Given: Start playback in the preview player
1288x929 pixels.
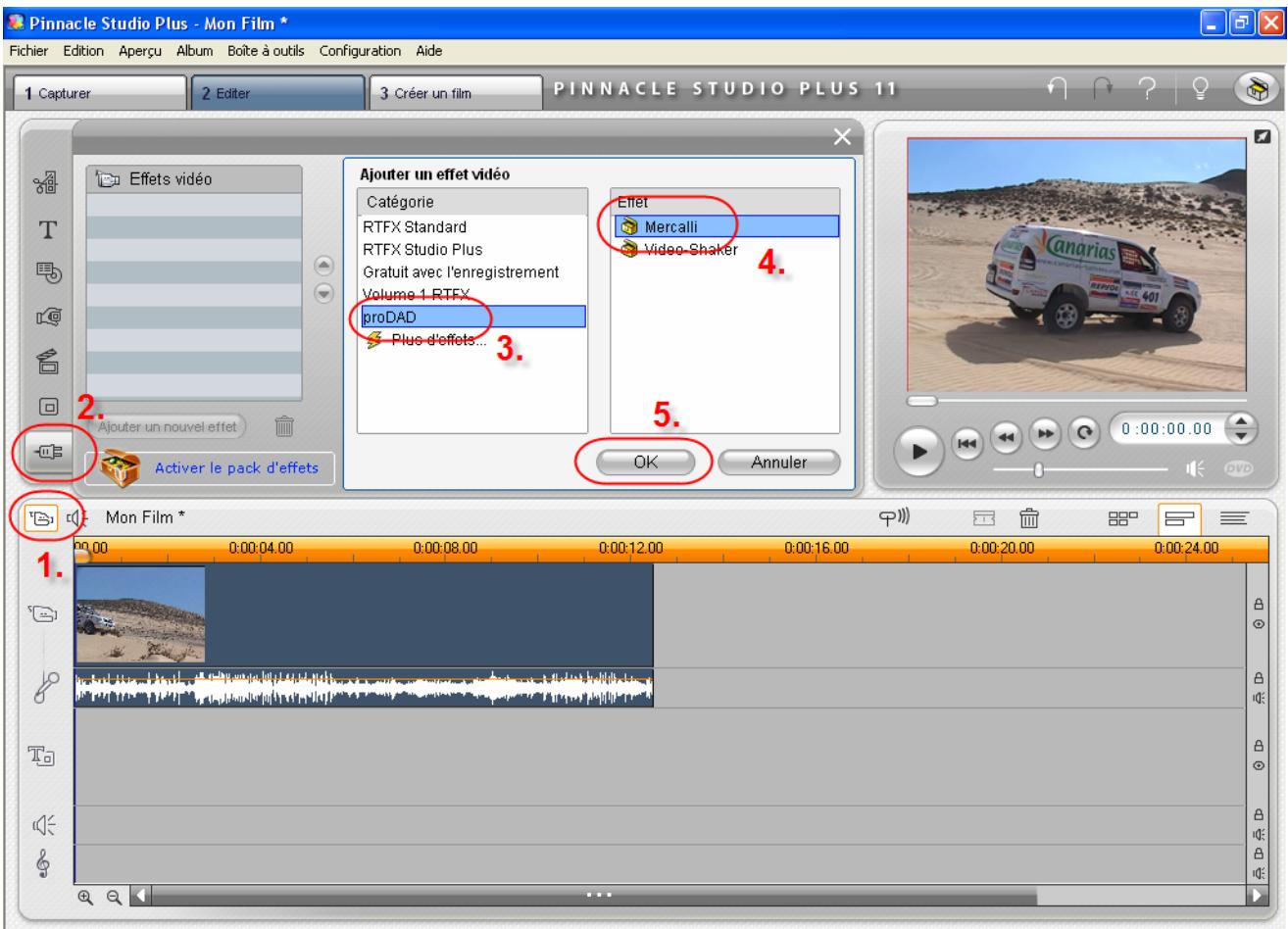Looking at the screenshot, I should pyautogui.click(x=919, y=451).
